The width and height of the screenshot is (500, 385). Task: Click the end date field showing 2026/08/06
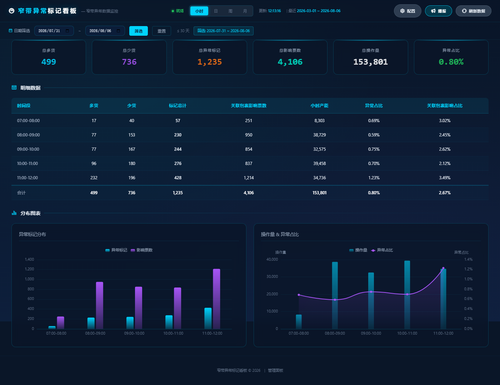[x=105, y=31]
